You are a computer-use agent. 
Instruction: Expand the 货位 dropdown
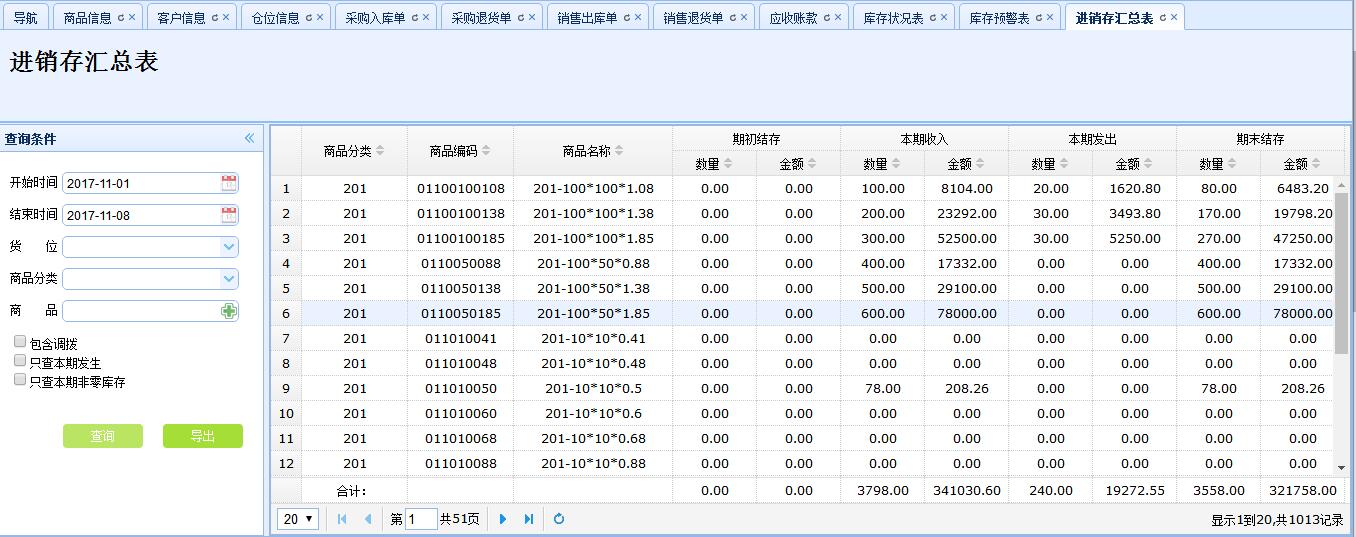coord(229,247)
